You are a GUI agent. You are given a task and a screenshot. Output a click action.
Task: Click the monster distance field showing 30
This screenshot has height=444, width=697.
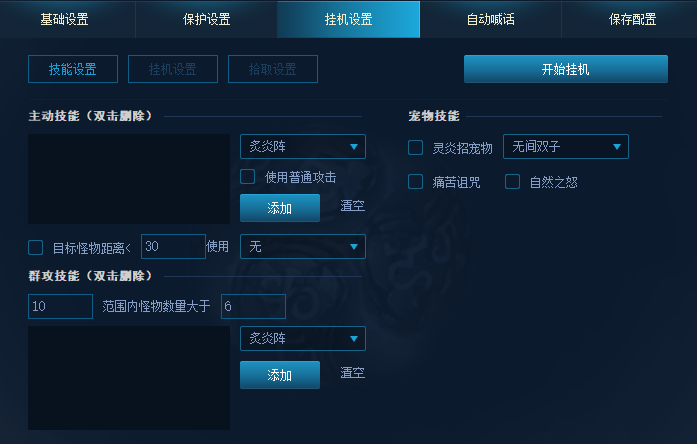(x=173, y=246)
